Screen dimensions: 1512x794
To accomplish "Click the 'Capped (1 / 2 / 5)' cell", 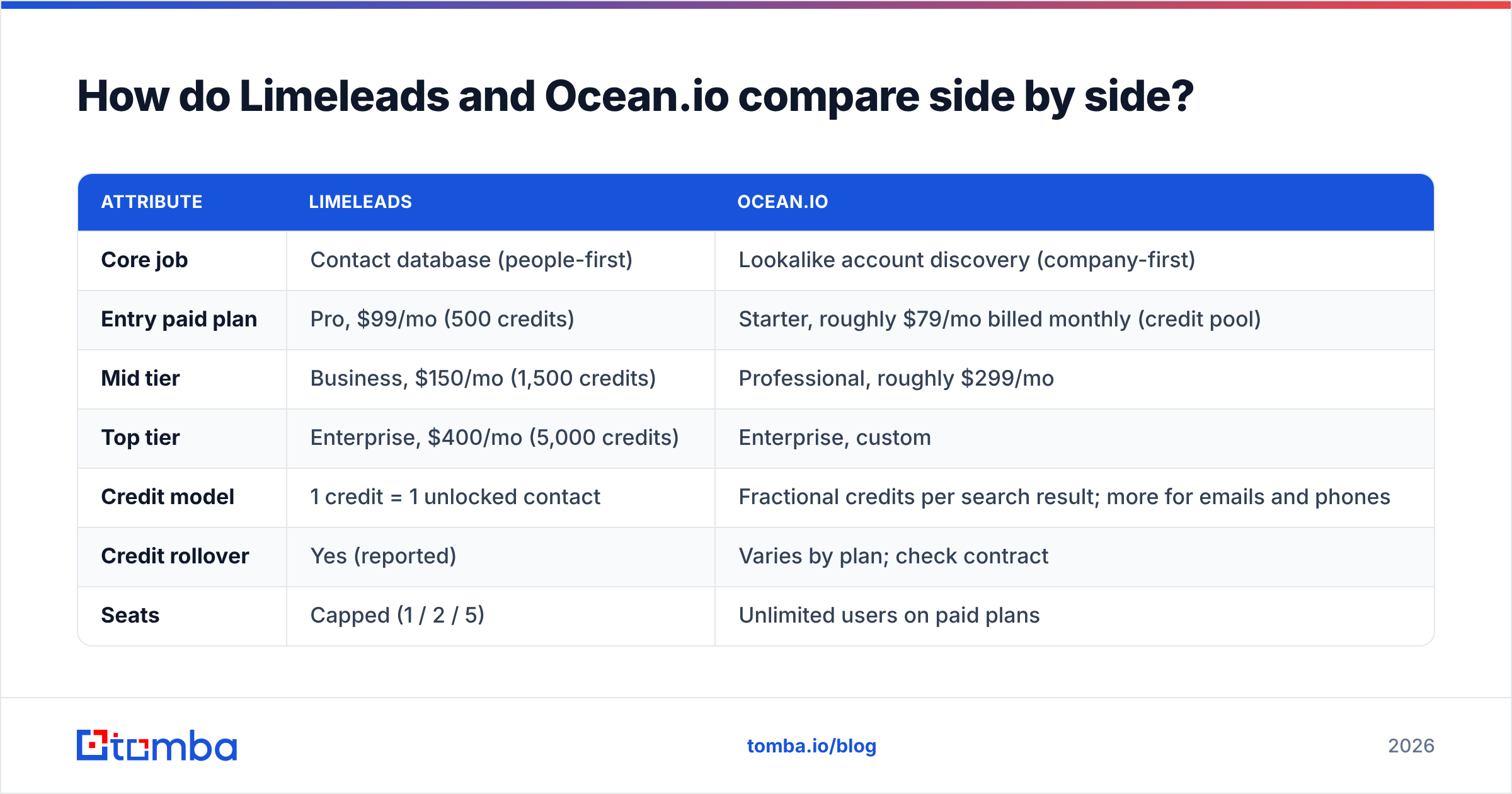I will tap(398, 616).
